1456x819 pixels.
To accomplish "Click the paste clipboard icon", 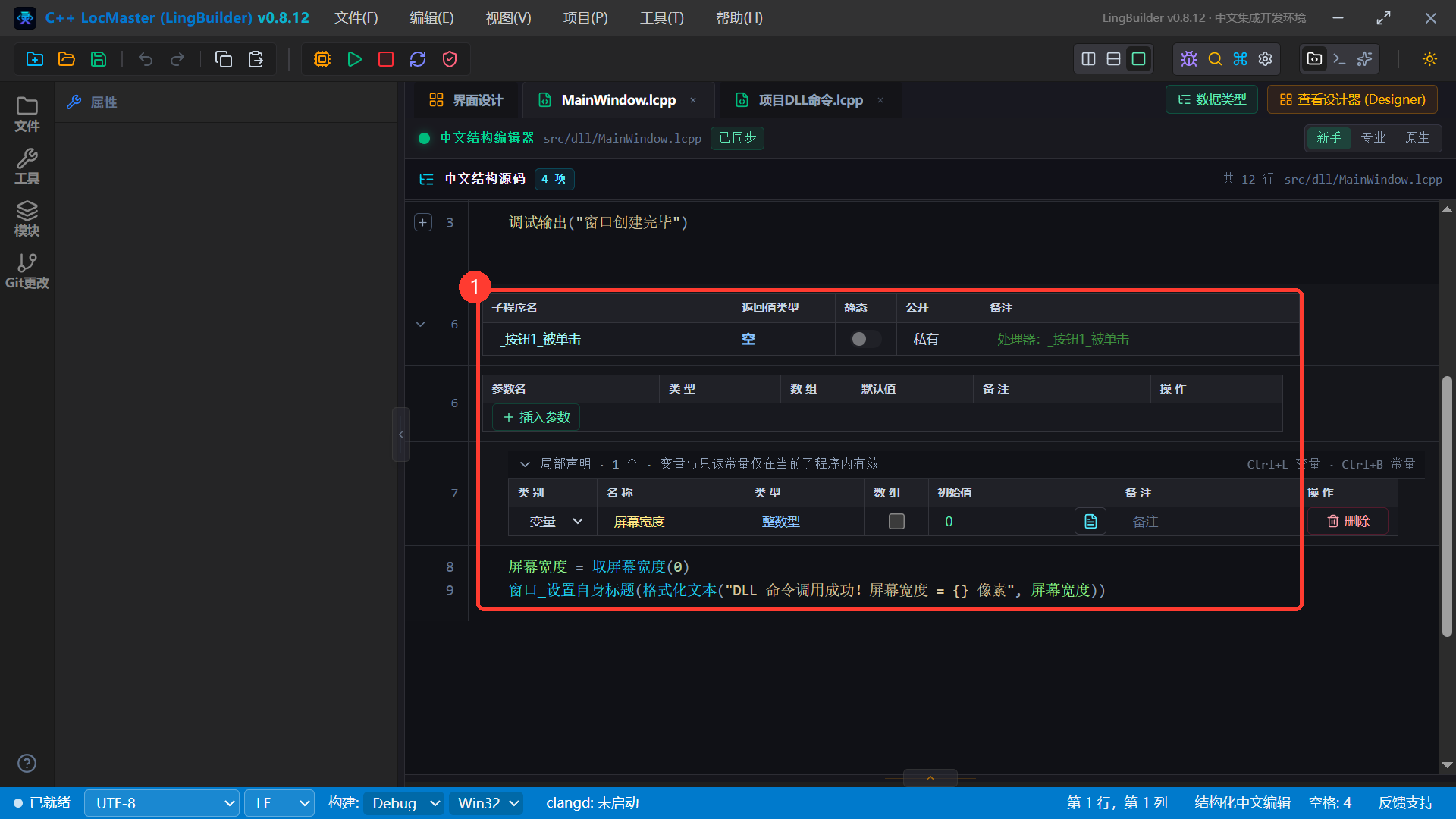I will coord(256,59).
